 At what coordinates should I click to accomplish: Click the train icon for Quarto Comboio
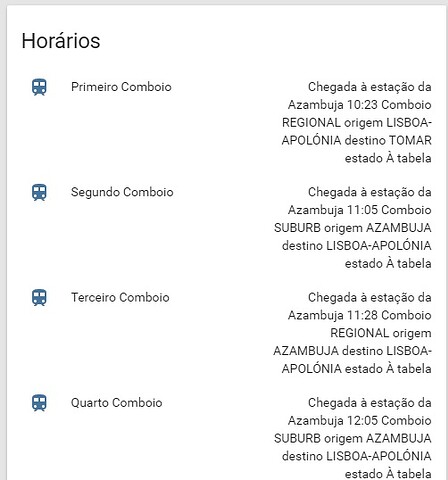tap(39, 403)
